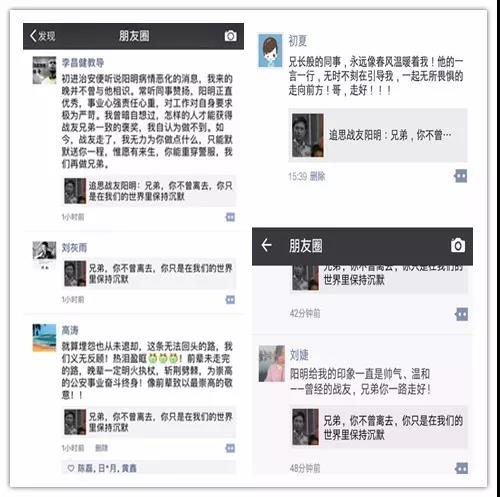Open comment menu on the 42分钟前 post
500x497 pixels.
(461, 314)
